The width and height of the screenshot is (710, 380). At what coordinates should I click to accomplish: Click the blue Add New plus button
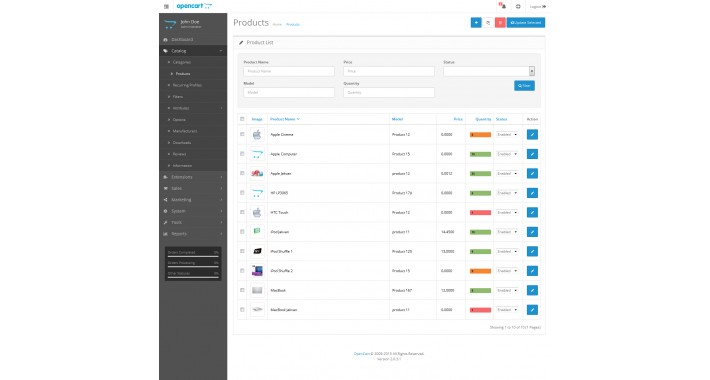pyautogui.click(x=476, y=22)
